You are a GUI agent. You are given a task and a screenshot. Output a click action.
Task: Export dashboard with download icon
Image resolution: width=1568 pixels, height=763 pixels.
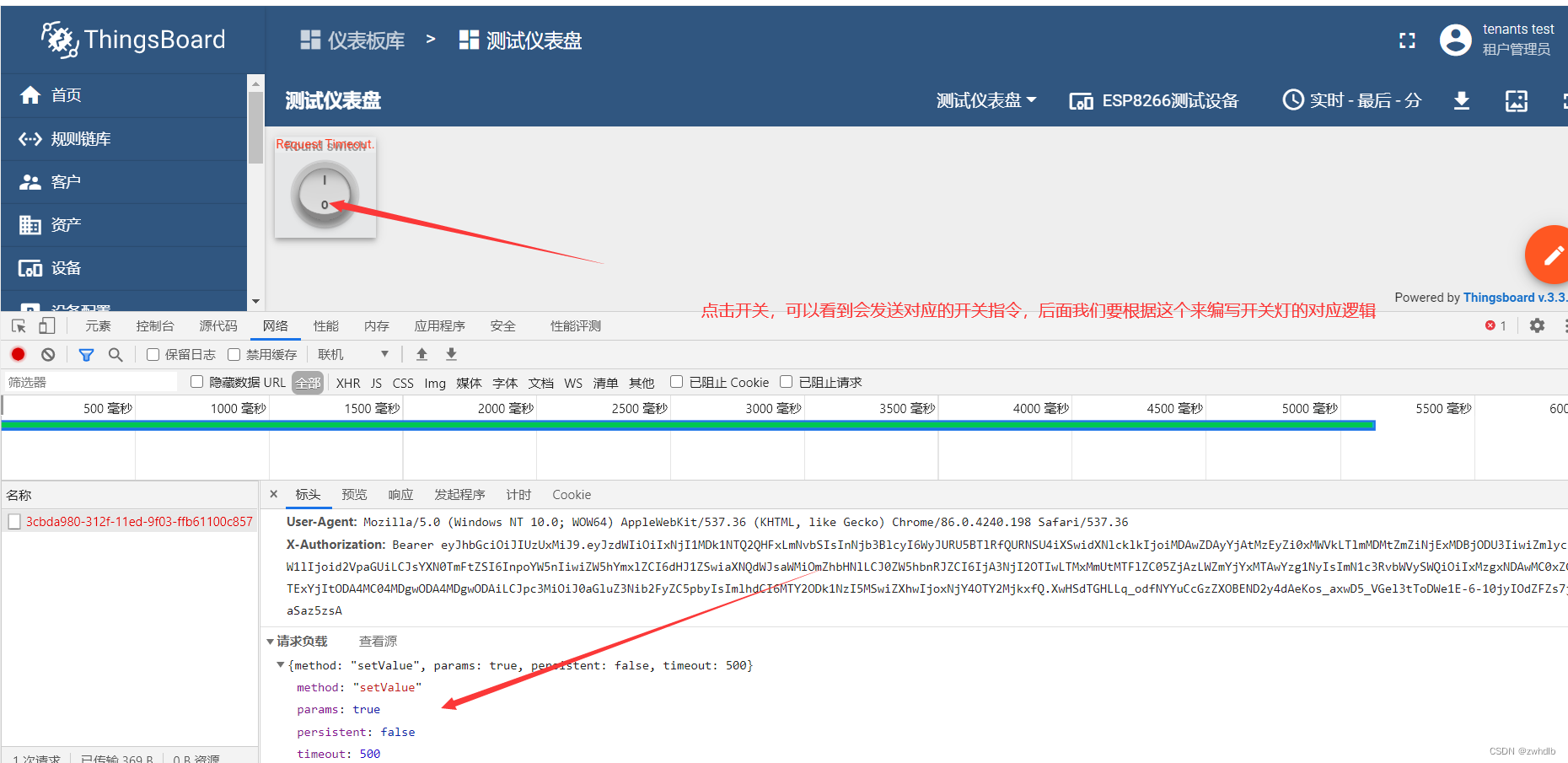(1462, 101)
